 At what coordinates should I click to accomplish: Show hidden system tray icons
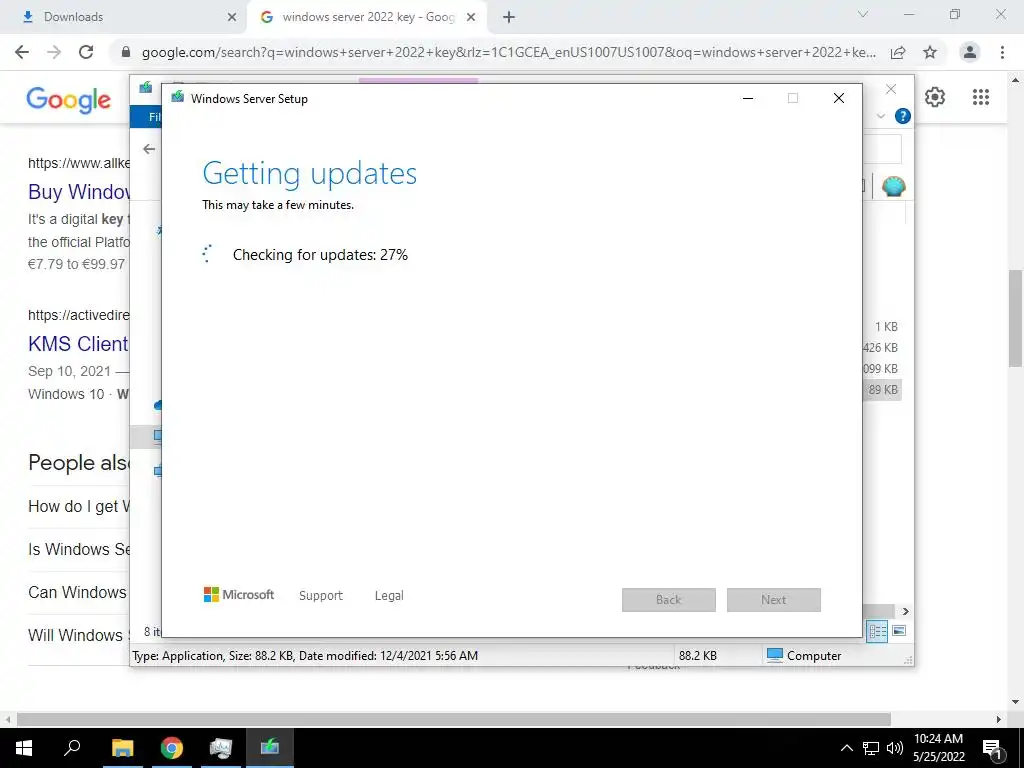pos(846,748)
